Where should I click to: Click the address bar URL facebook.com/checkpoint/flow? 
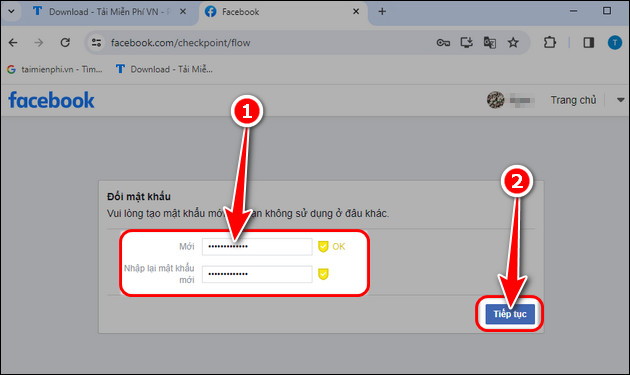pyautogui.click(x=180, y=43)
